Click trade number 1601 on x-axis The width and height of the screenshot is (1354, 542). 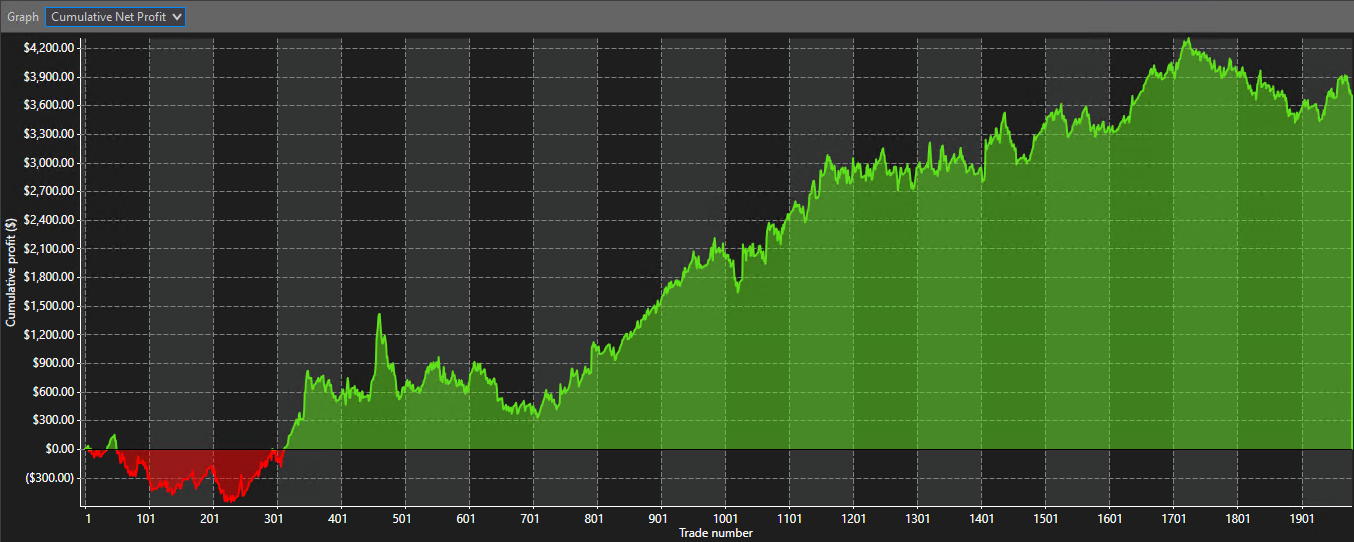pos(1109,519)
